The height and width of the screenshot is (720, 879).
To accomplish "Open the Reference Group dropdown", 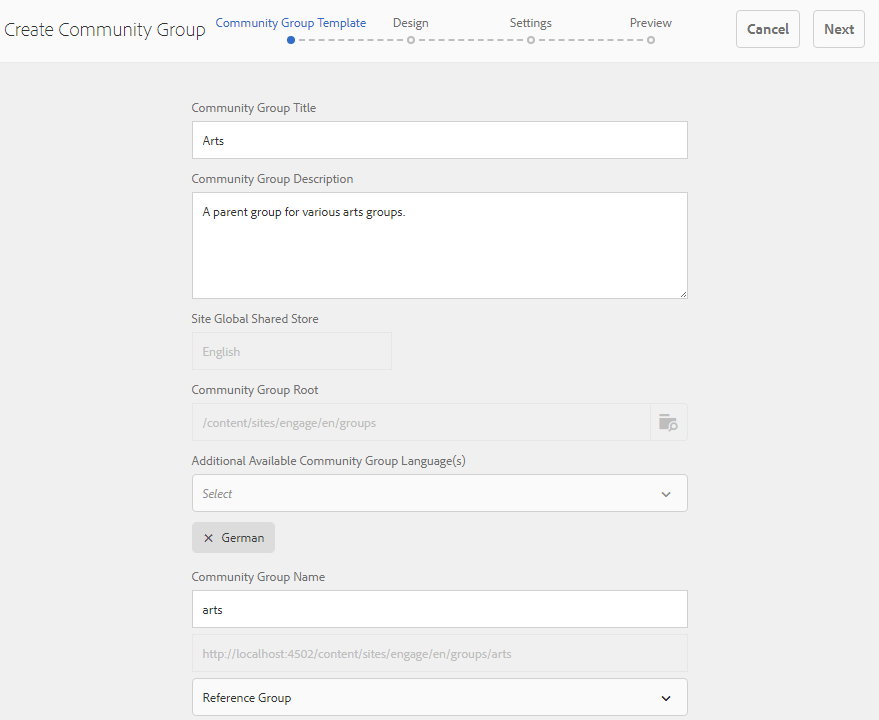I will (x=439, y=698).
